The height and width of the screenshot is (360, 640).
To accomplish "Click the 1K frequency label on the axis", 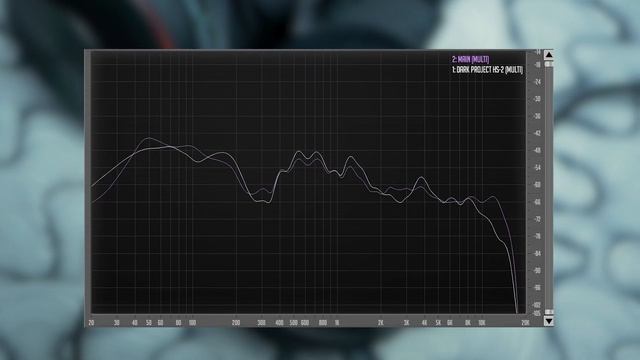I will pos(337,323).
